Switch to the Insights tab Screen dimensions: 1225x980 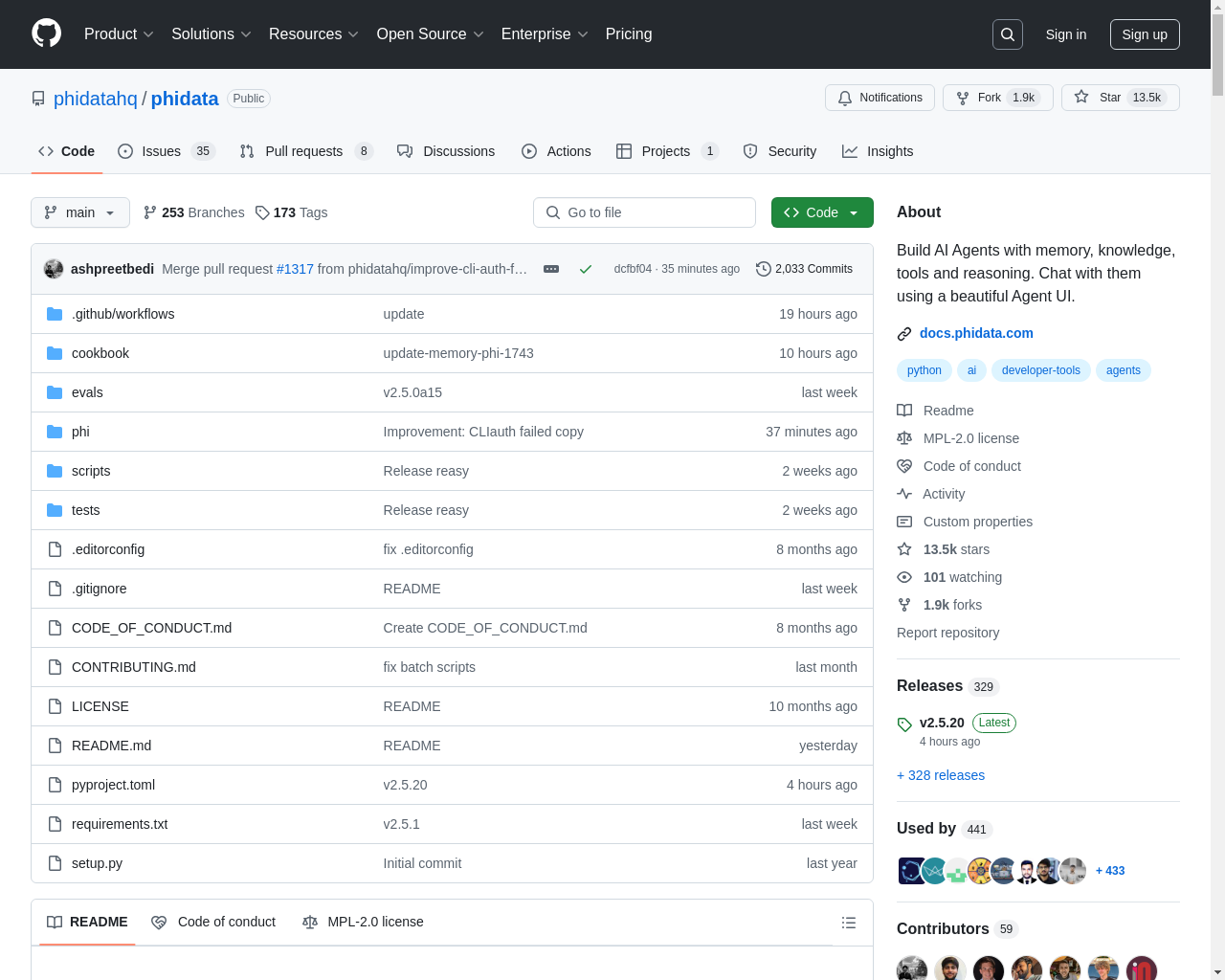(x=878, y=151)
